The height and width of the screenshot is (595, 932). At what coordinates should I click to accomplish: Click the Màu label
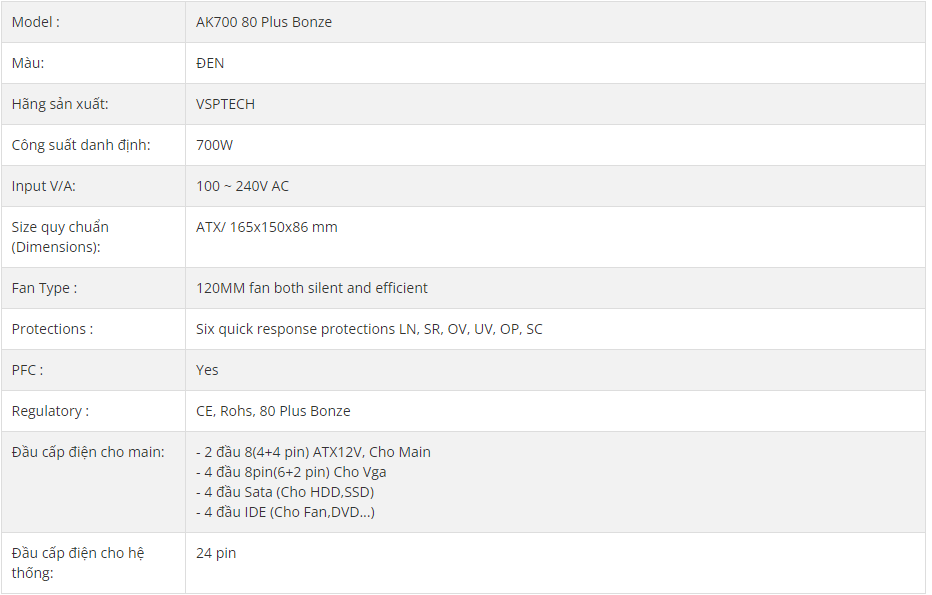tap(28, 63)
